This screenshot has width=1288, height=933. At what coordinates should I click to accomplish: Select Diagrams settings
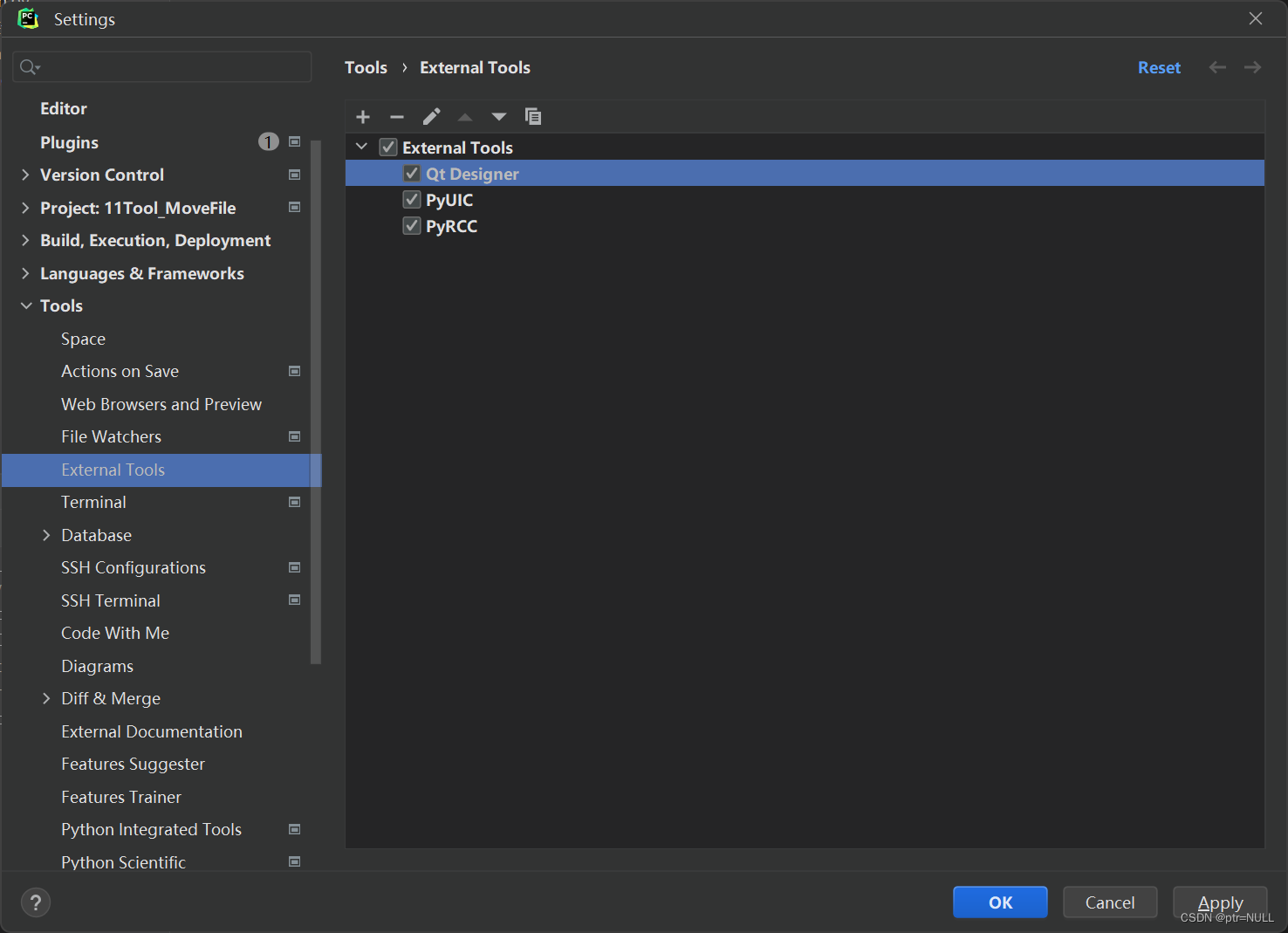(x=97, y=666)
